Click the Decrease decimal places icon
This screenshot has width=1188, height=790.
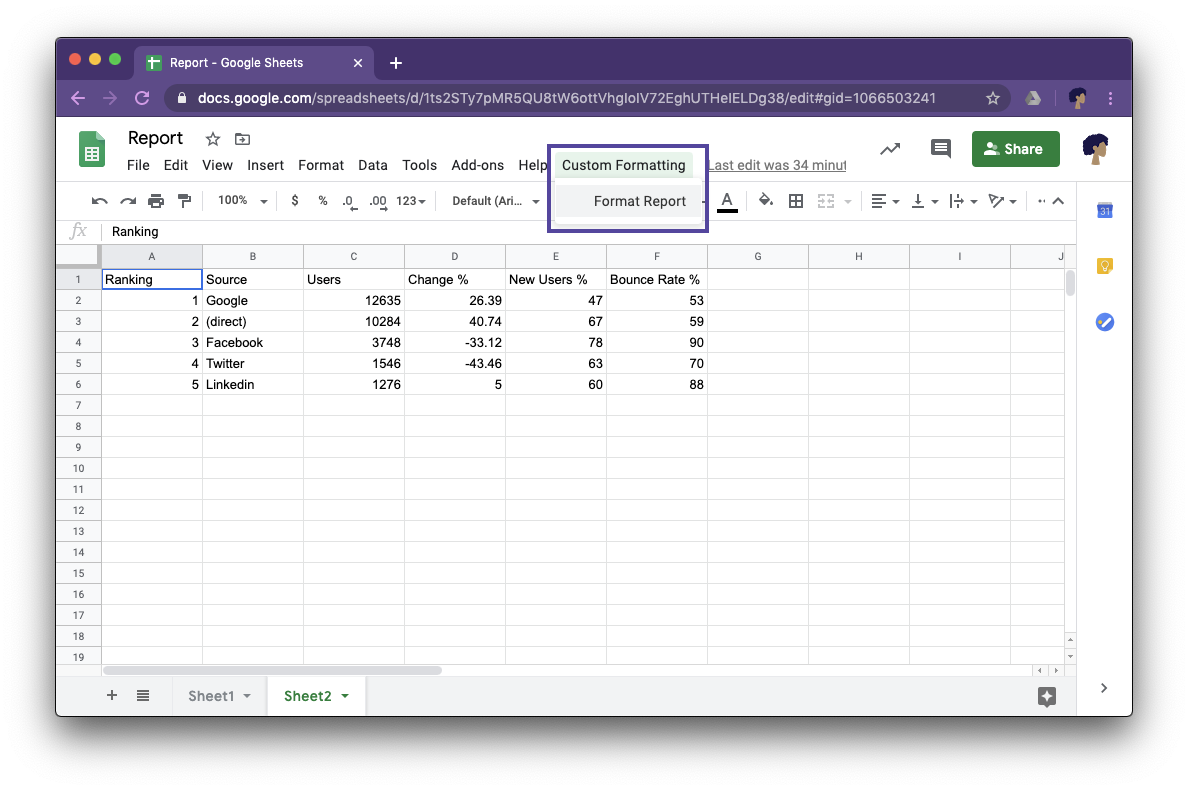coord(349,200)
